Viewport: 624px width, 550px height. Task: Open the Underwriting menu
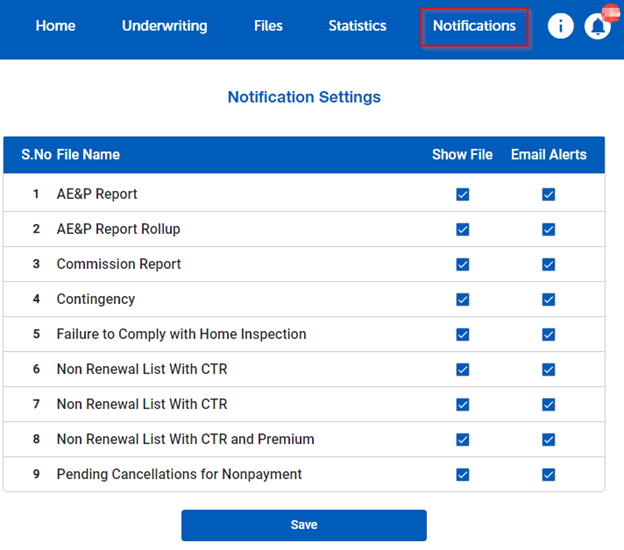[164, 26]
